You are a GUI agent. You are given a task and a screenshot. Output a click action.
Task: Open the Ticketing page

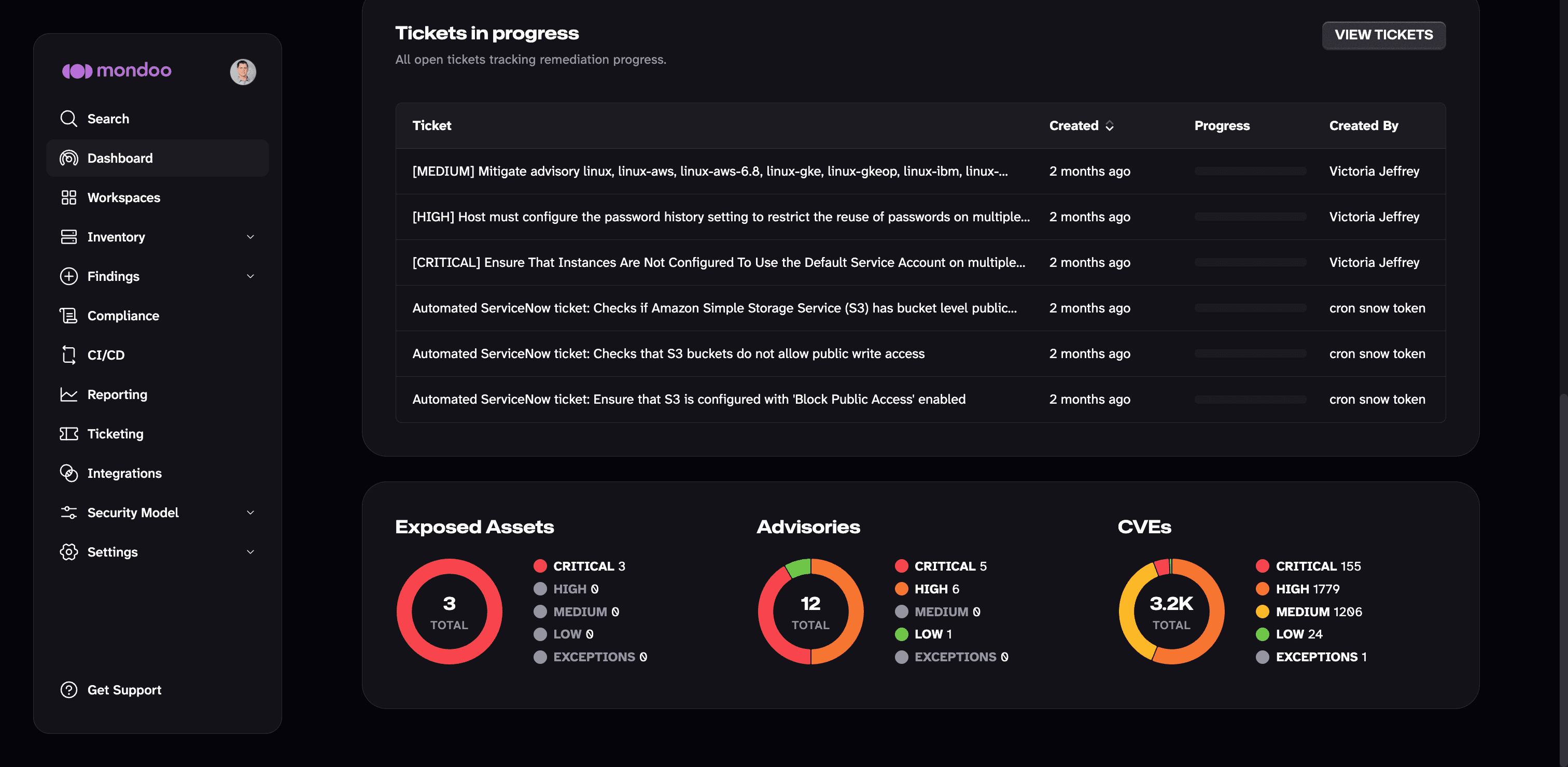click(x=157, y=434)
